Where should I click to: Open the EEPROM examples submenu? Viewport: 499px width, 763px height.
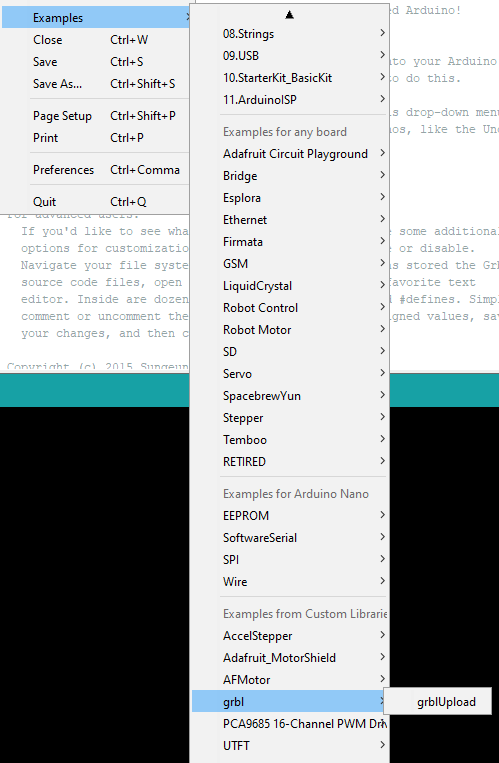290,516
